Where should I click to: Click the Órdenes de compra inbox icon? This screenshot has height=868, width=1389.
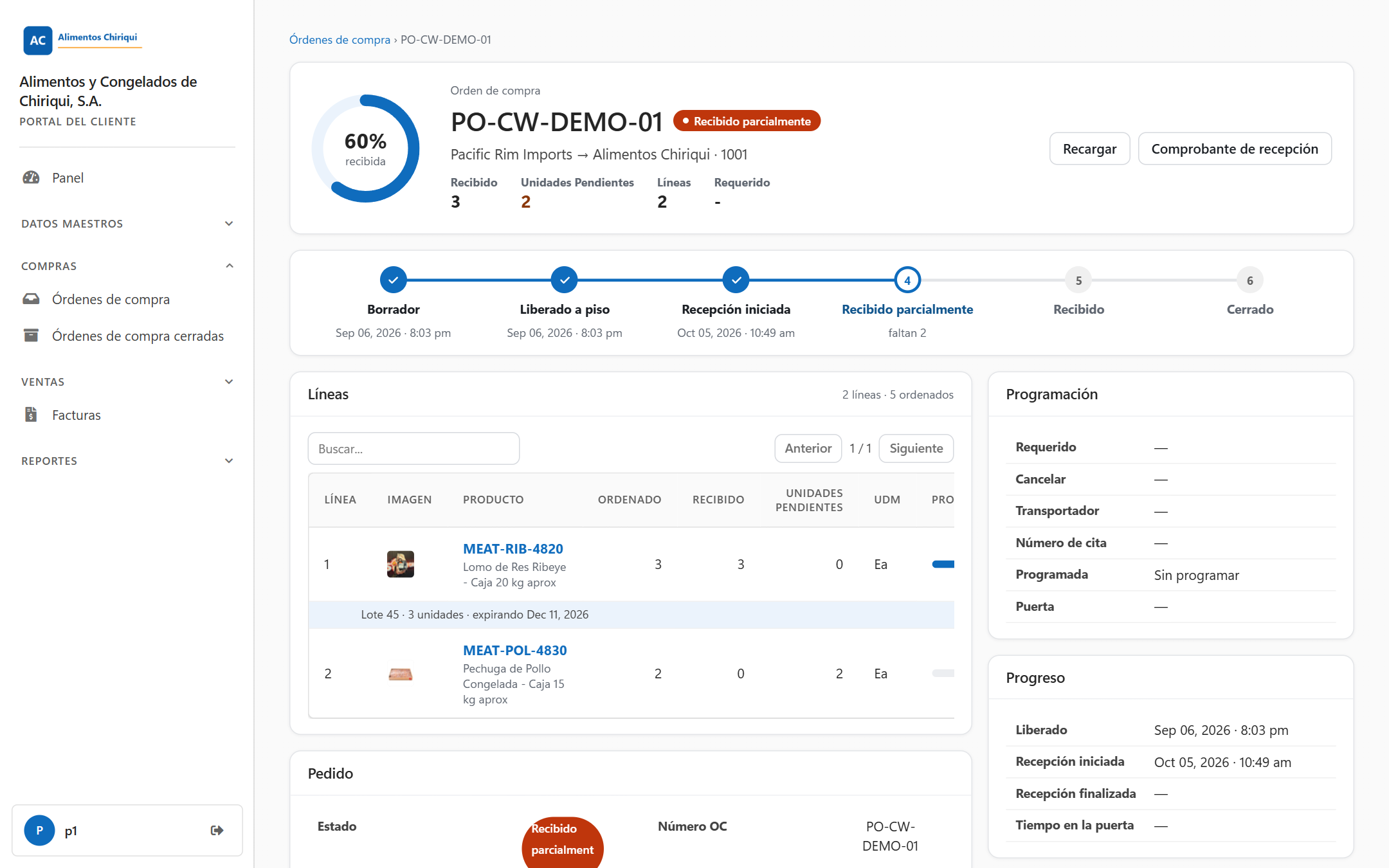(x=31, y=299)
